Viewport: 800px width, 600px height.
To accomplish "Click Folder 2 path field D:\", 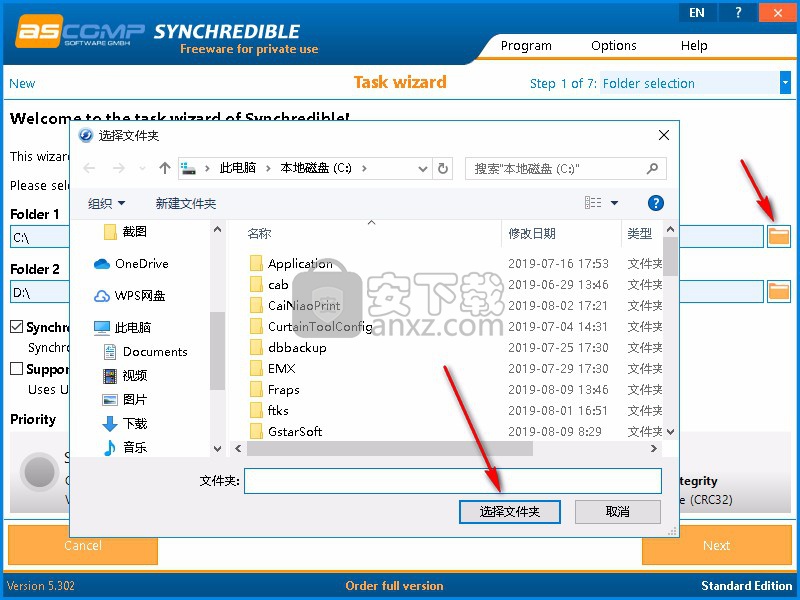I will pyautogui.click(x=40, y=292).
